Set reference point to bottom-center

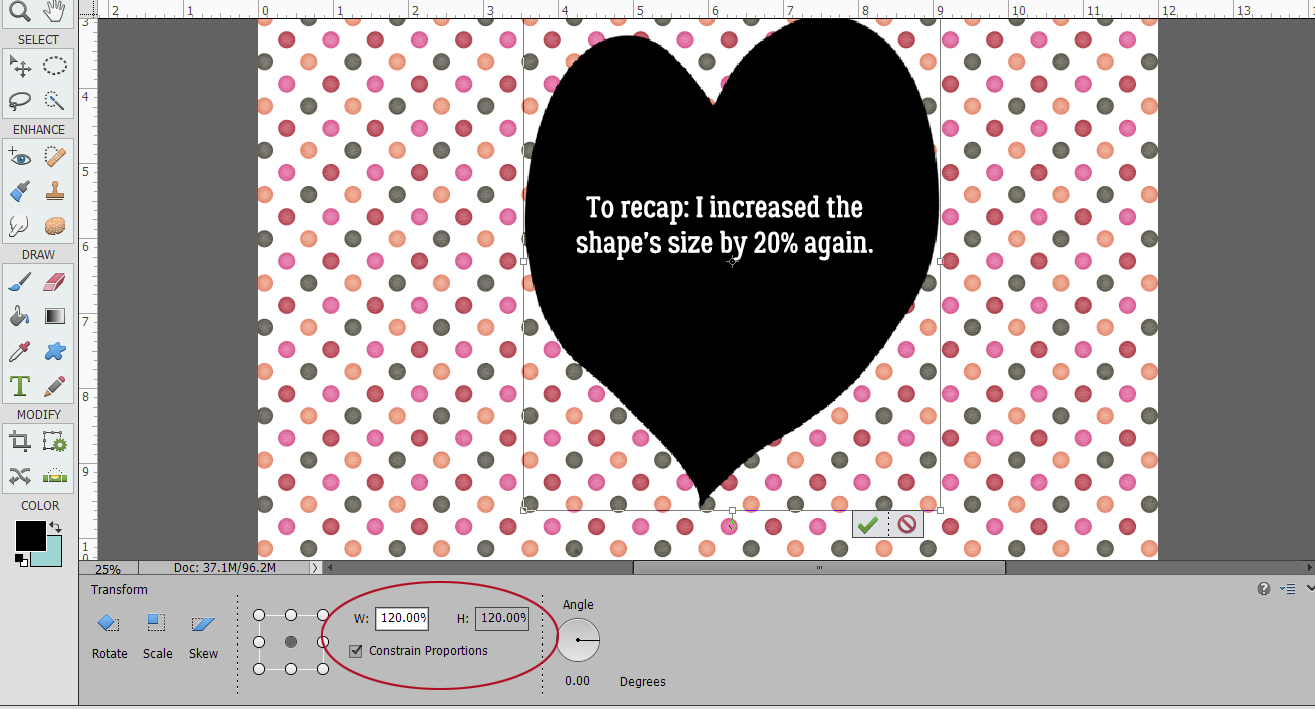[x=291, y=668]
